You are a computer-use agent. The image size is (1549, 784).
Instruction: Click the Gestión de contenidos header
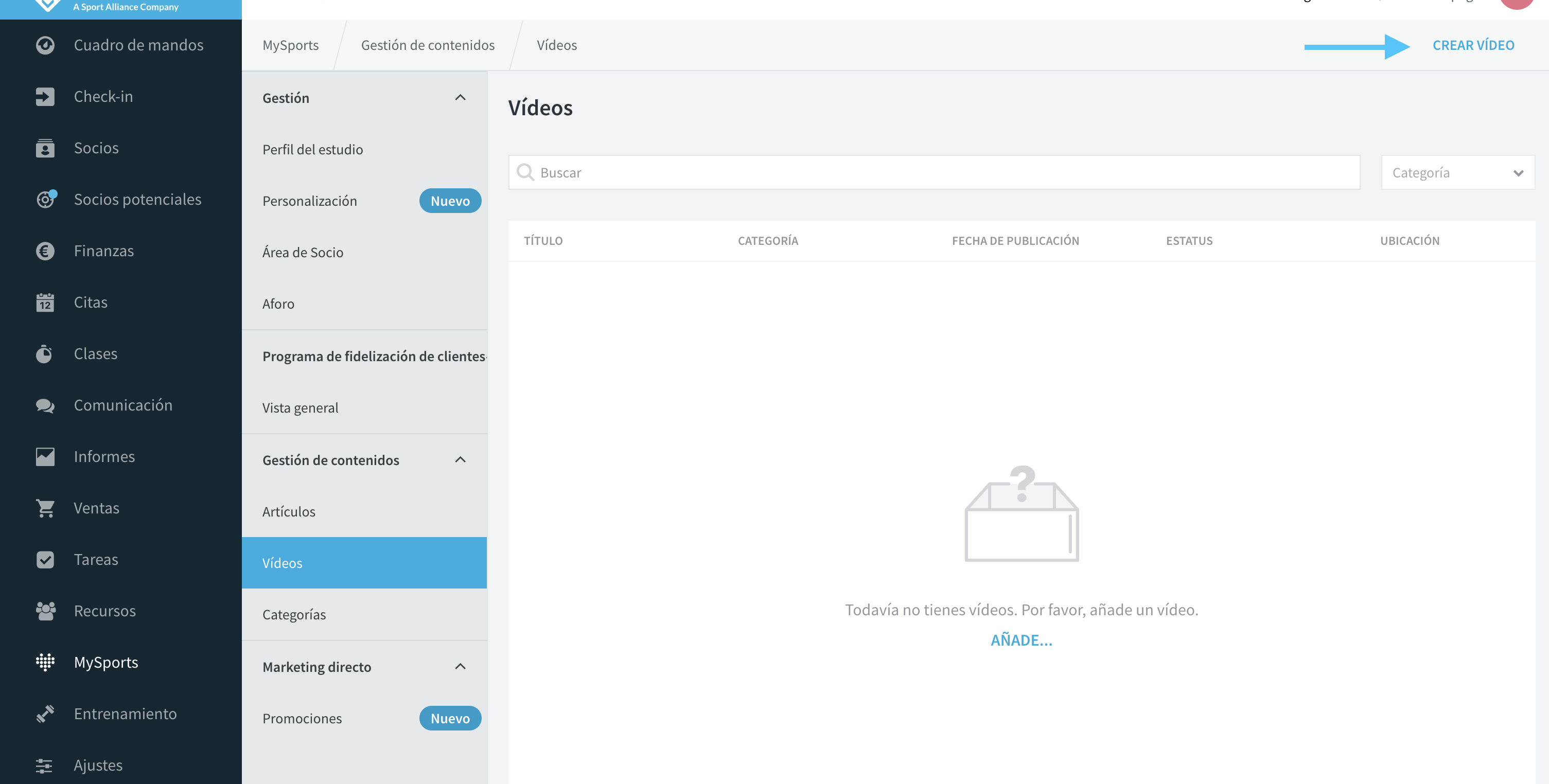[364, 460]
